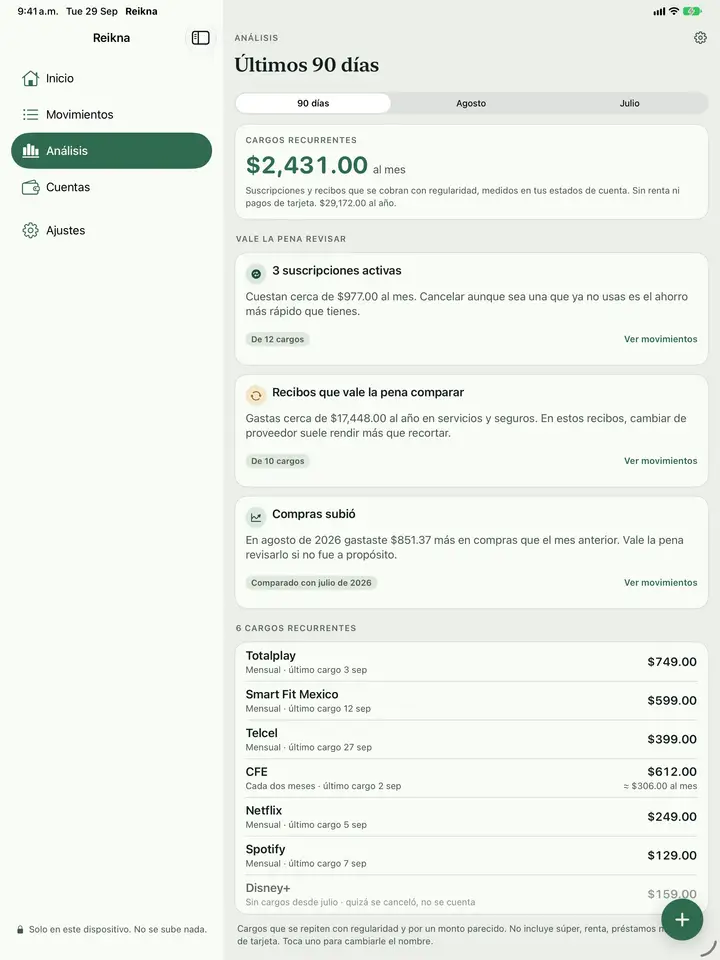Ver movimientos for Recibos que vale comparar
The height and width of the screenshot is (960, 720).
click(x=661, y=461)
